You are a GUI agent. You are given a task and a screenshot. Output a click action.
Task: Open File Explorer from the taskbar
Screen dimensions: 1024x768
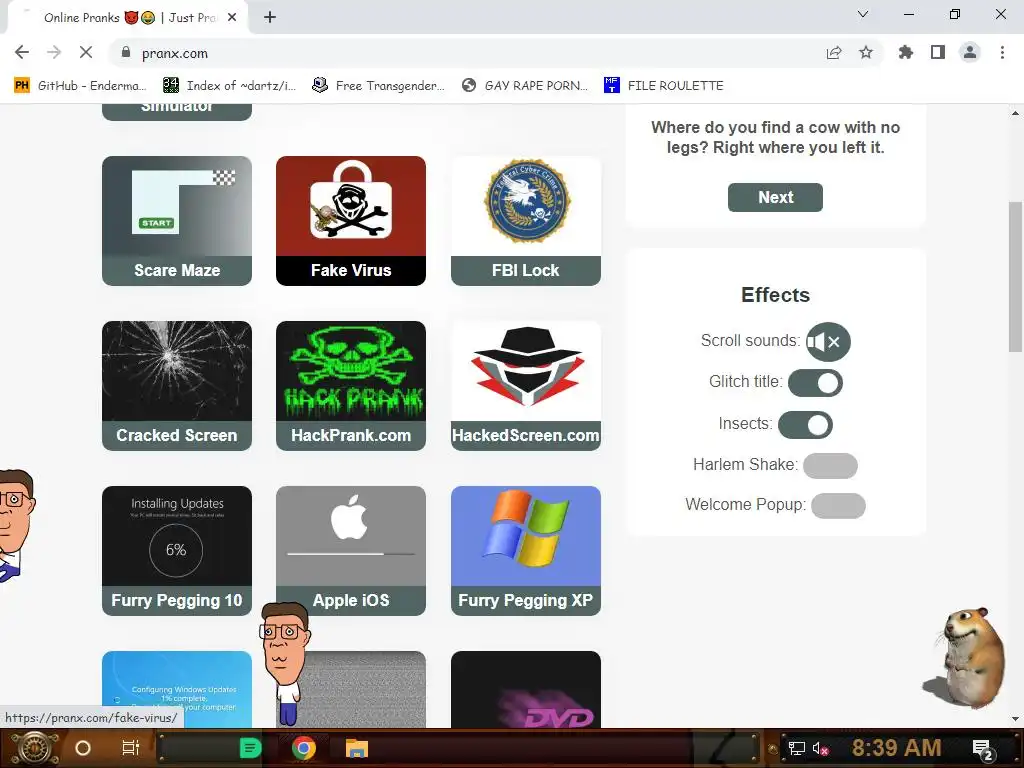[x=357, y=748]
